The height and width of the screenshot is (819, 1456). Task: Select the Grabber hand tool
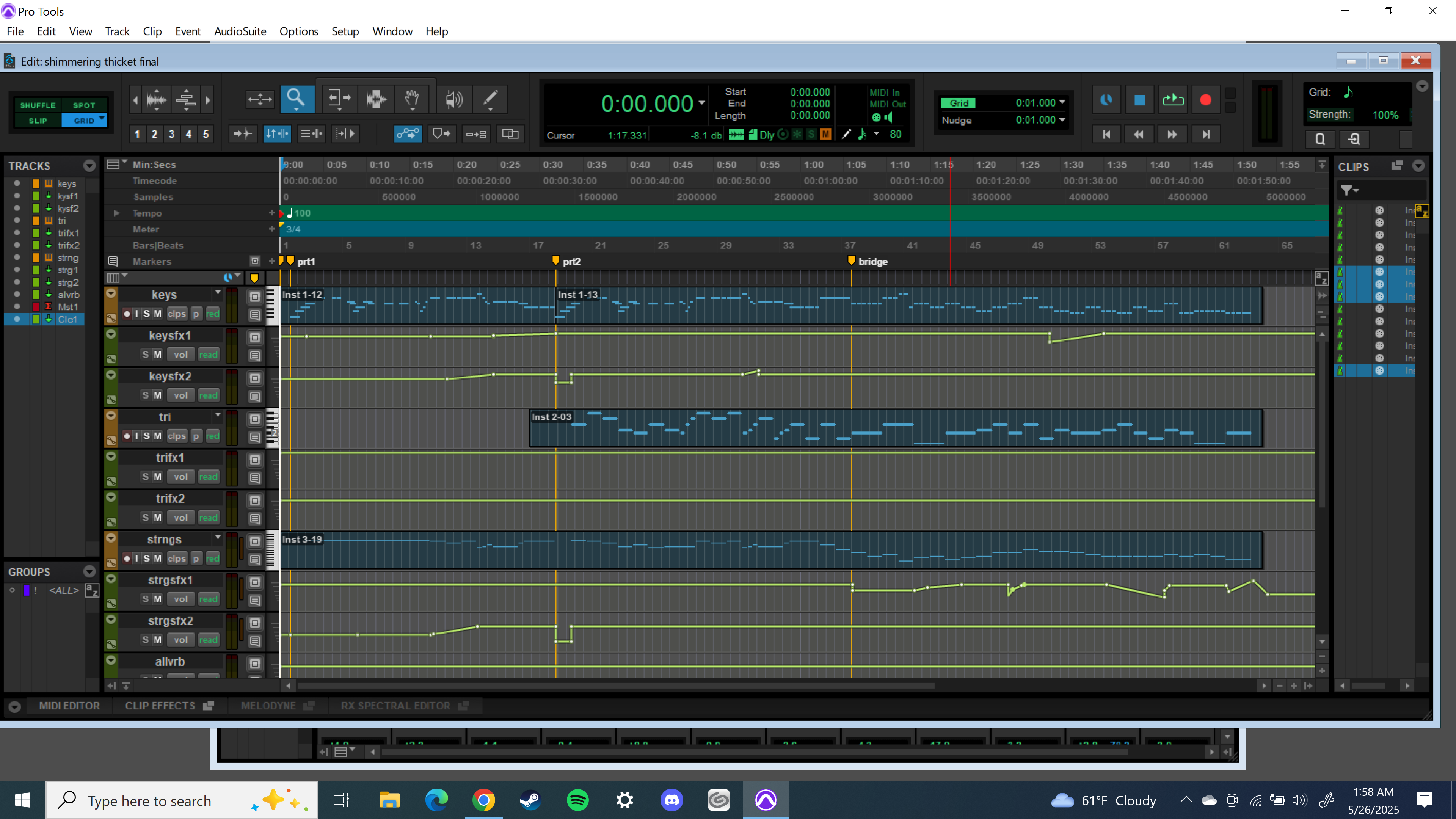412,99
